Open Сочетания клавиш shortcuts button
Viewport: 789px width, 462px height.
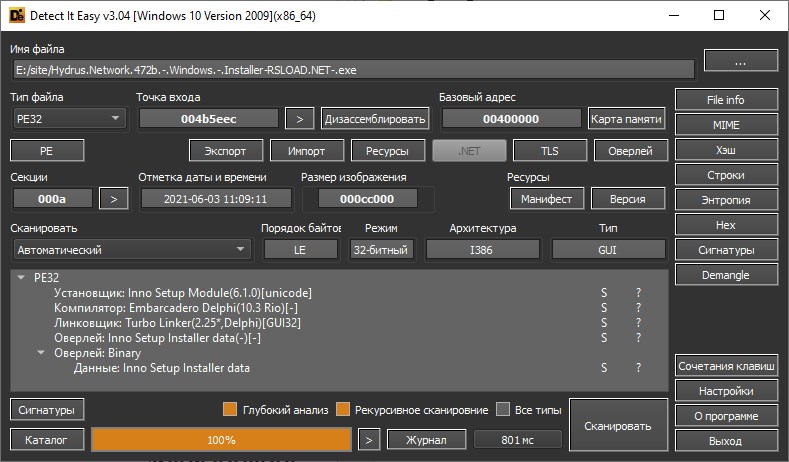[x=726, y=366]
